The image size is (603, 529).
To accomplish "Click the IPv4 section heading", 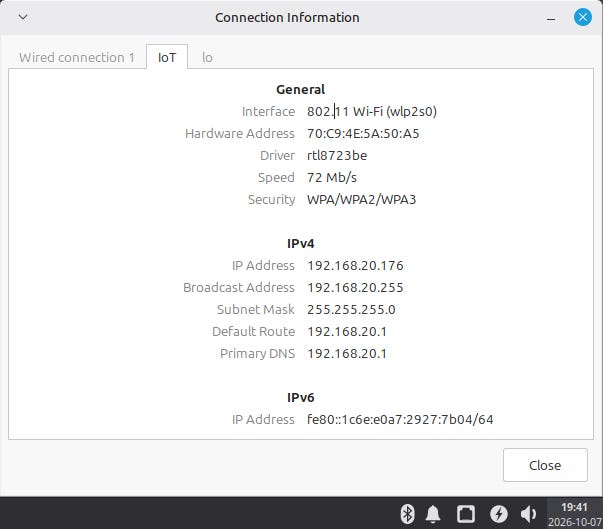I will (300, 243).
